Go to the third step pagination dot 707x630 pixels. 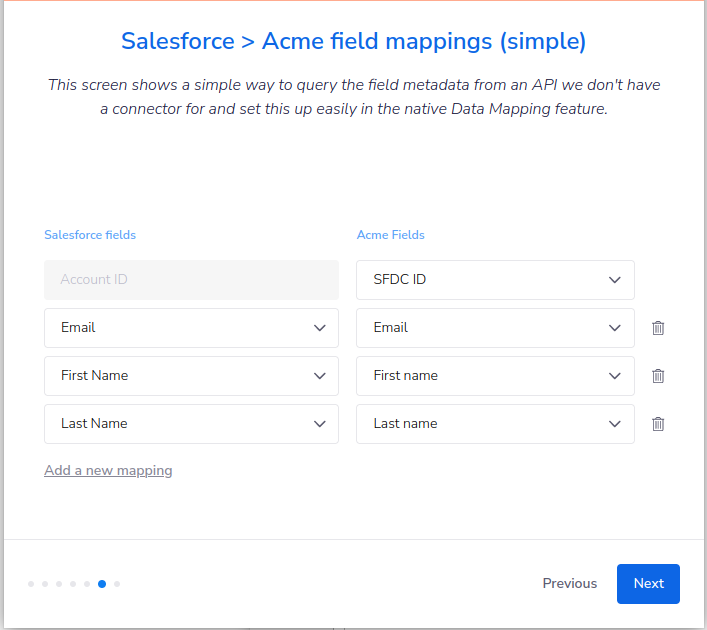click(59, 584)
